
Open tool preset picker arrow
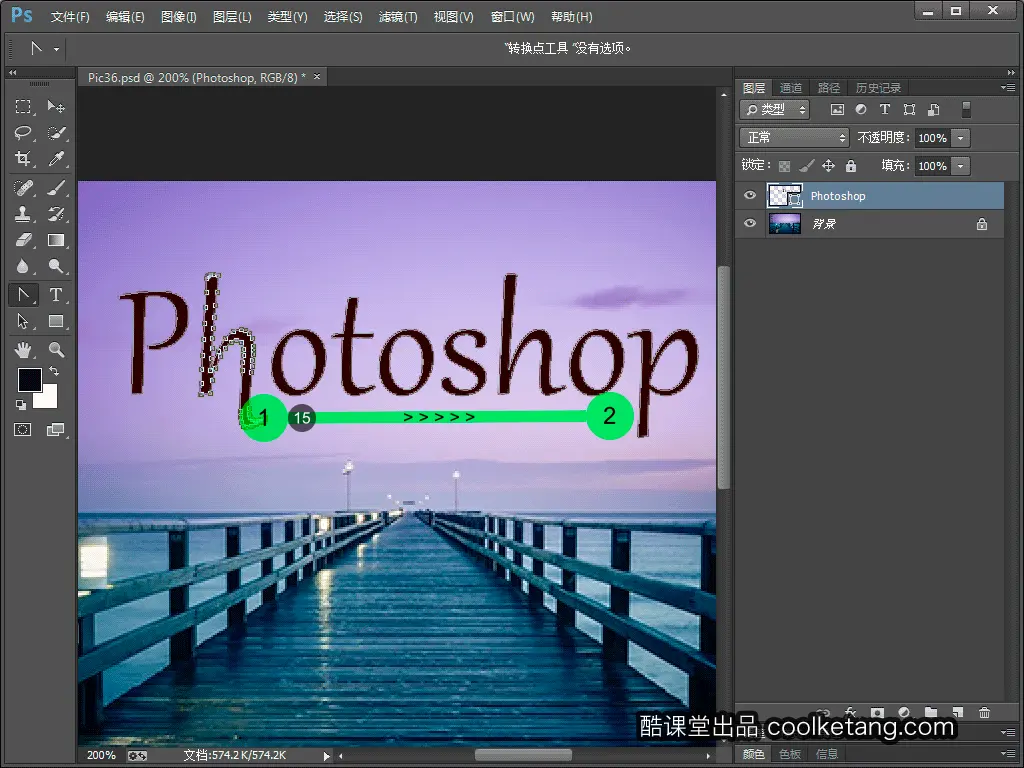pyautogui.click(x=57, y=49)
